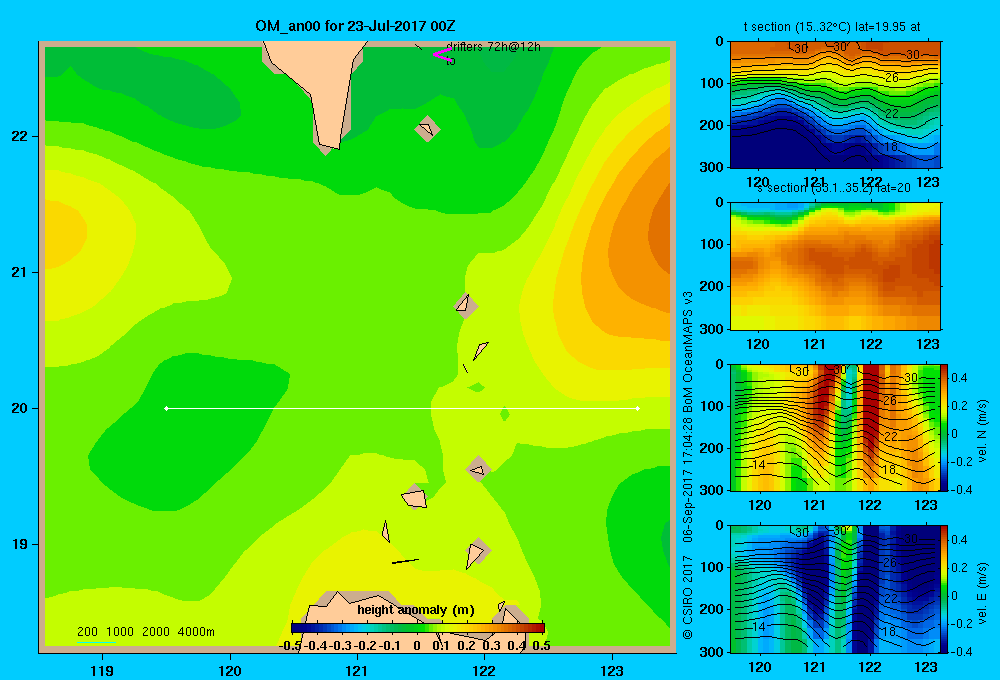
Task: Click the 'vel. E (m/s)' axis label
Action: [982, 593]
